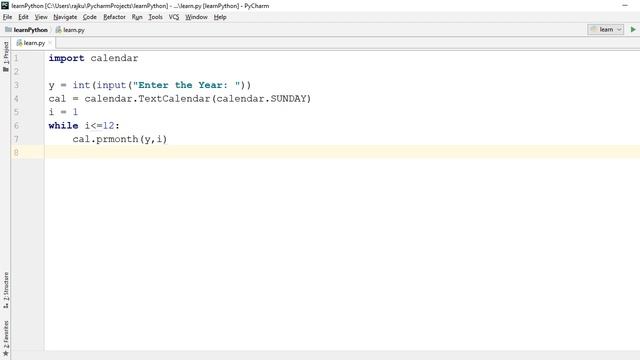Open the View menu
The height and width of the screenshot is (360, 640).
pos(41,17)
